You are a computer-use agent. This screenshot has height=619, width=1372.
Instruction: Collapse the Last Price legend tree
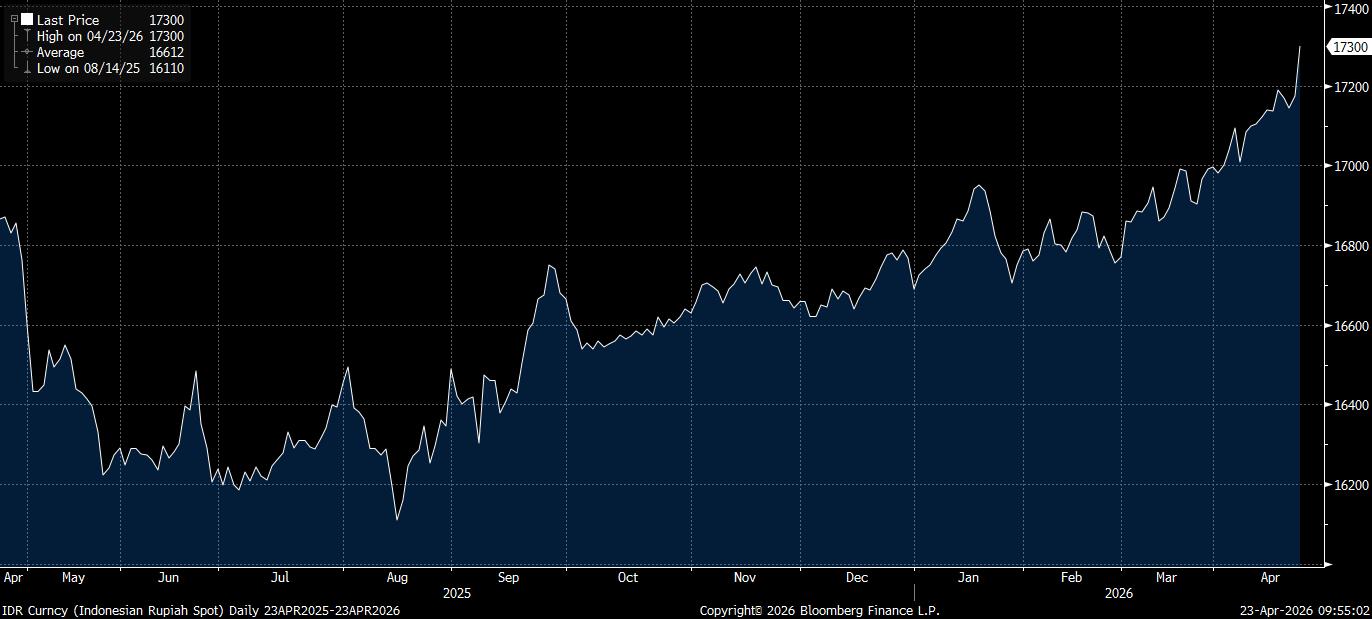tap(13, 20)
